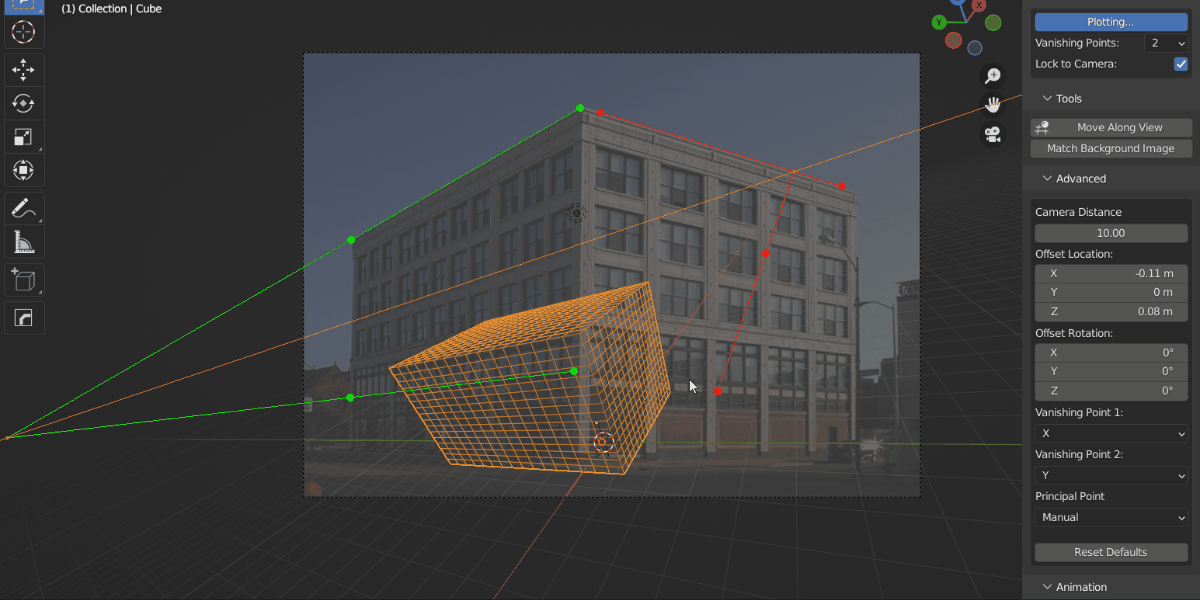Screen dimensions: 1200x600
Task: Open the Principal Point dropdown
Action: point(1111,517)
